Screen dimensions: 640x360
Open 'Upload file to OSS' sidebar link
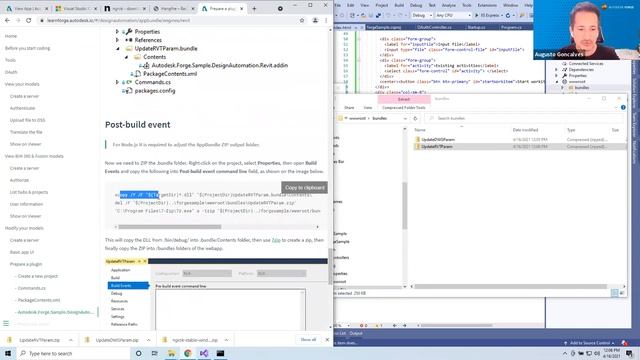click(27, 120)
